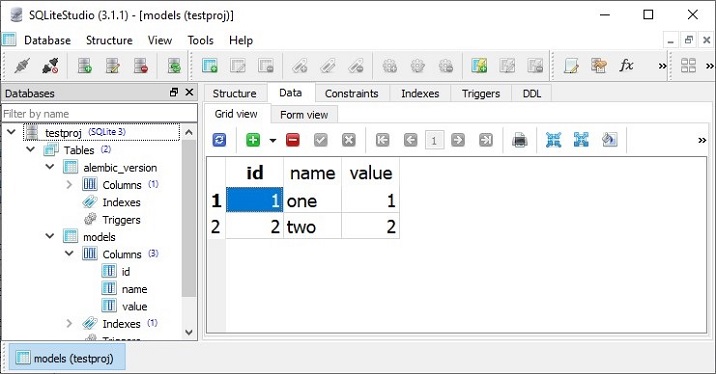Show more main toolbar items chevron

[662, 66]
